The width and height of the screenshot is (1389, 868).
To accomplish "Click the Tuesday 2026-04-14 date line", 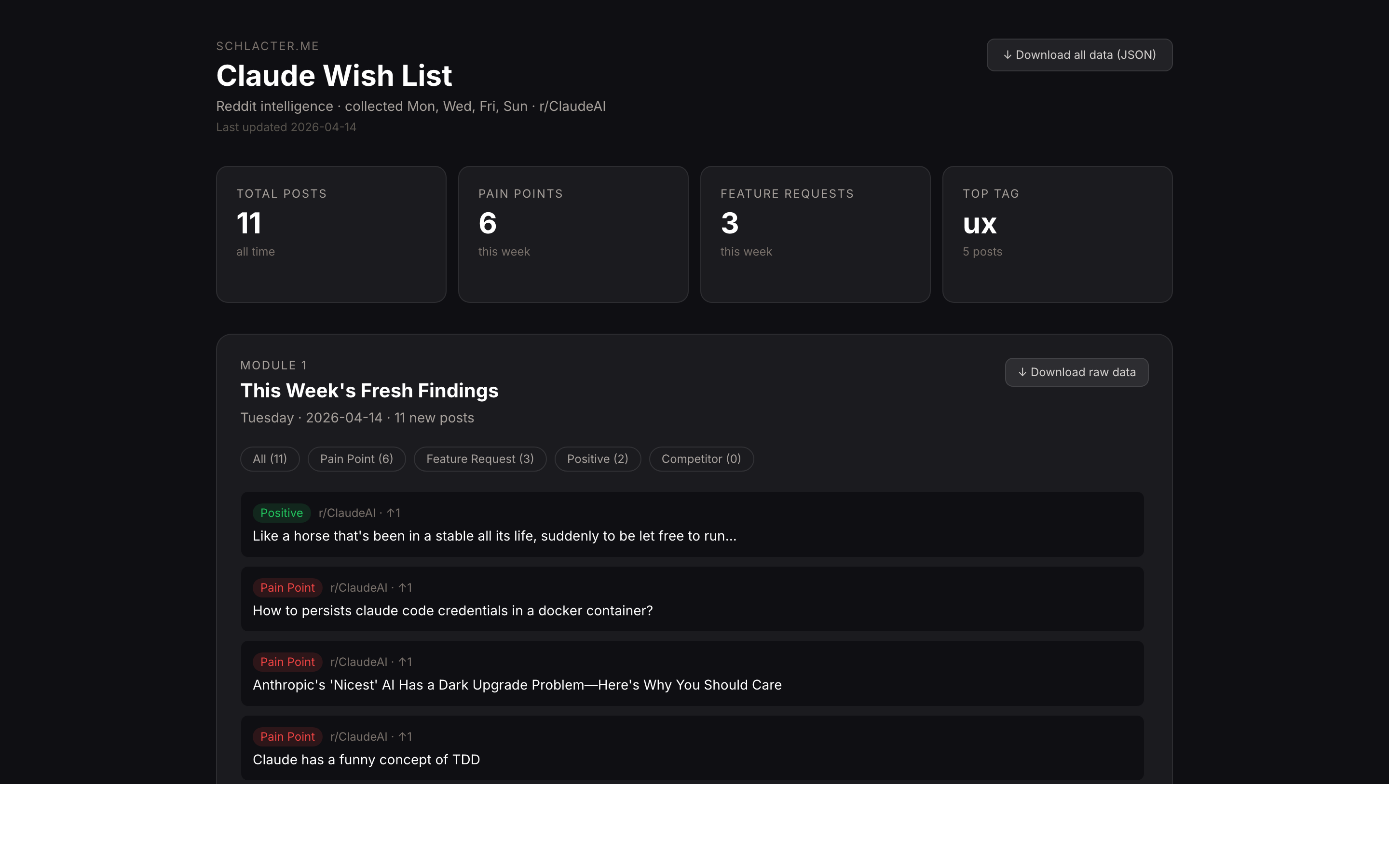I will (x=357, y=418).
